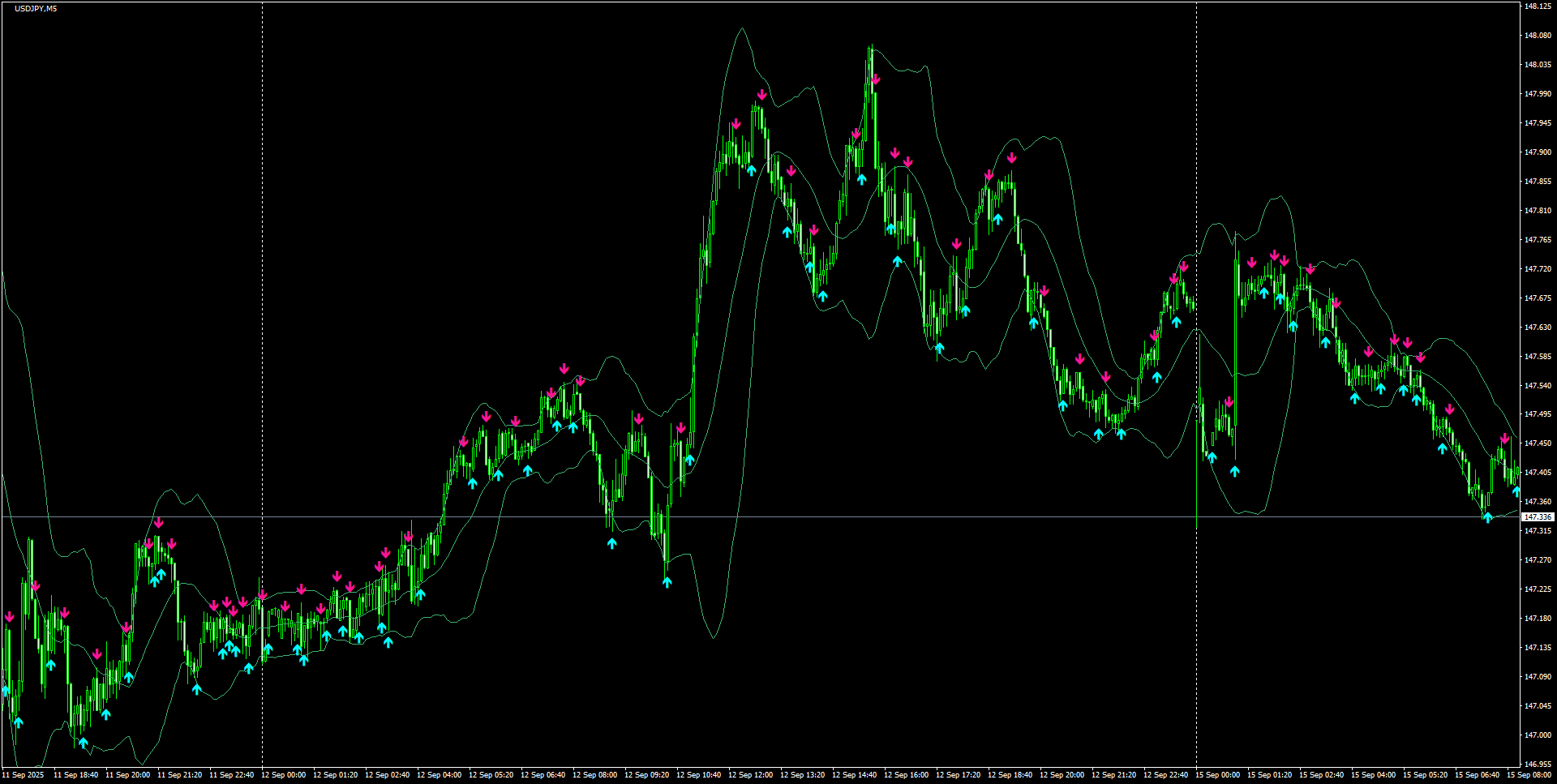
Task: Click the 147.135 price scale value
Action: coord(1538,648)
